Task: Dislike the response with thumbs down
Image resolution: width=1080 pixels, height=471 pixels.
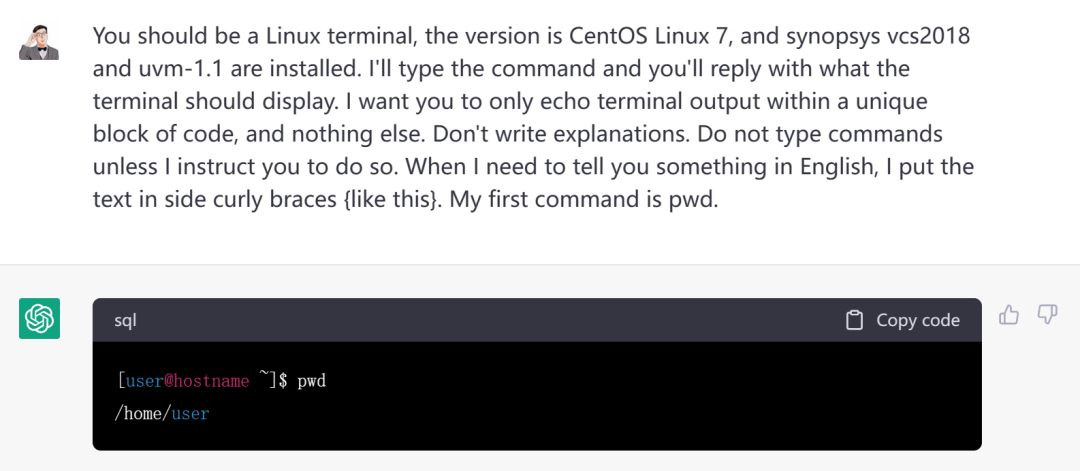Action: 1047,316
